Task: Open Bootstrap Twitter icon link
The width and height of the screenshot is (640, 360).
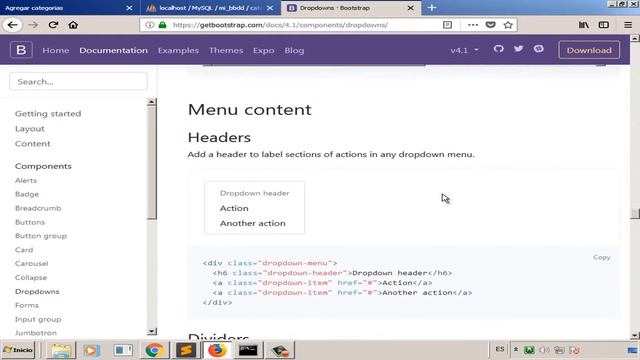Action: (x=518, y=49)
